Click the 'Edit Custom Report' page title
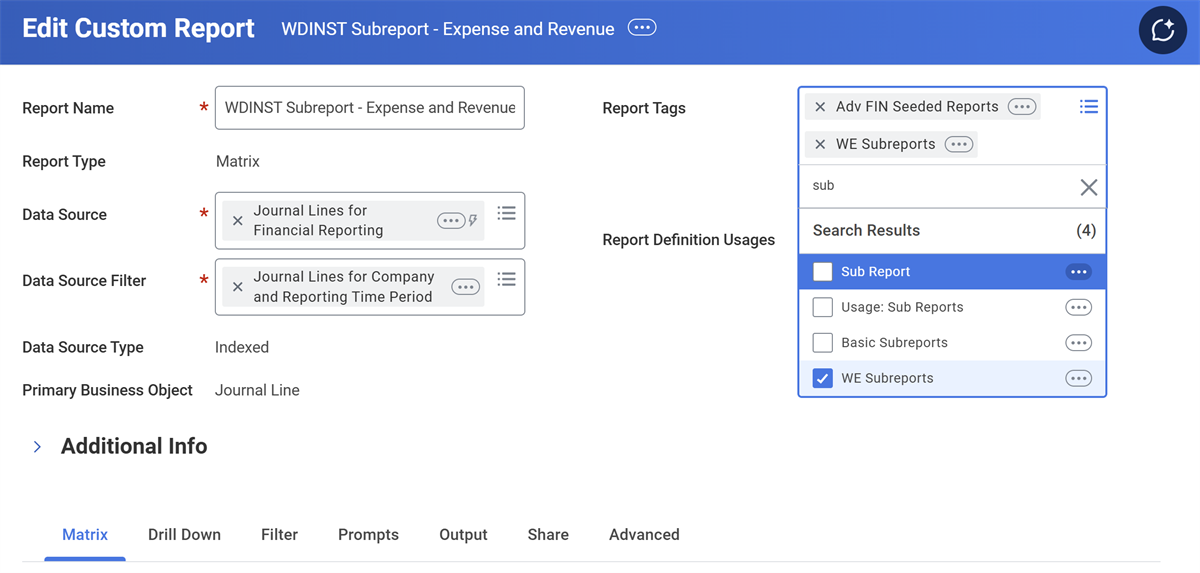Screen dimensions: 1200x573 pos(139,28)
